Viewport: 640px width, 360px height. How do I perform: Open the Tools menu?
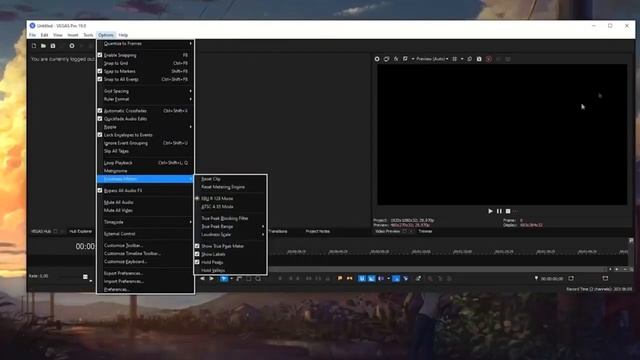click(x=88, y=35)
